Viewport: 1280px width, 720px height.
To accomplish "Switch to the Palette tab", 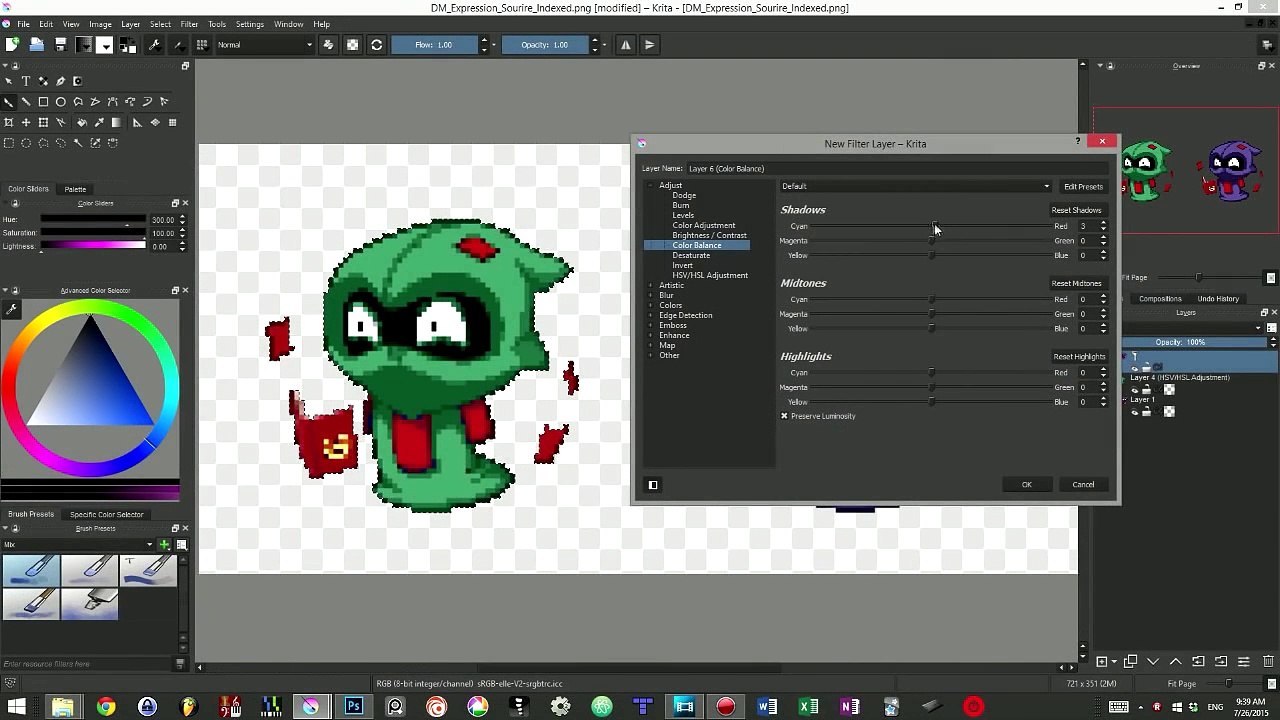I will pos(76,189).
